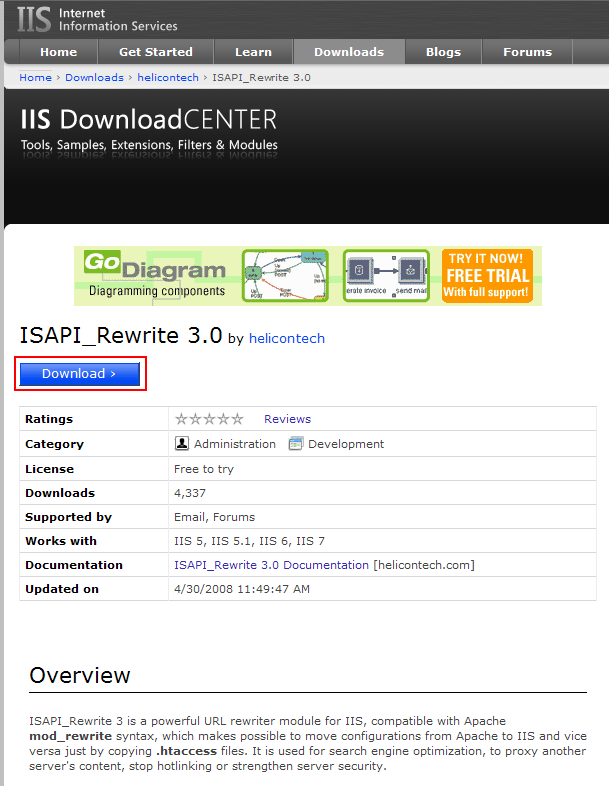Click the 'Updated on' row label
The image size is (609, 786).
coord(62,589)
